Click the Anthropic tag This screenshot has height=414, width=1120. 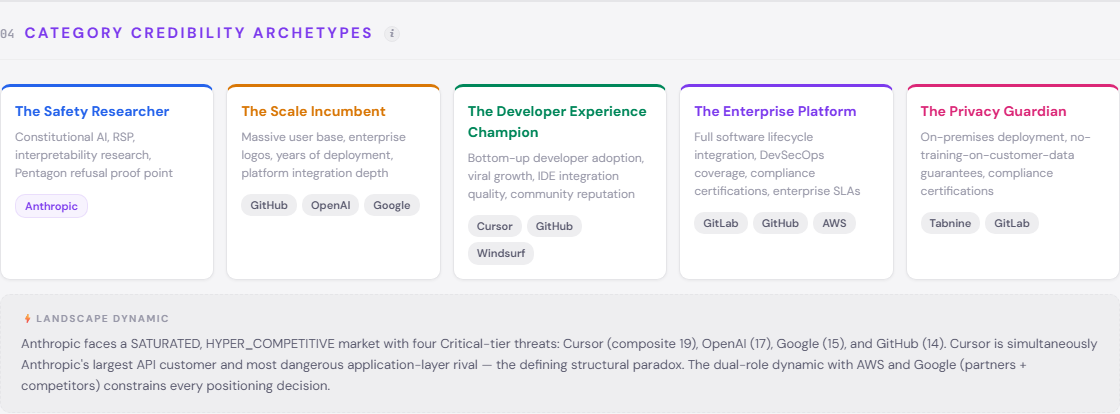pyautogui.click(x=52, y=206)
